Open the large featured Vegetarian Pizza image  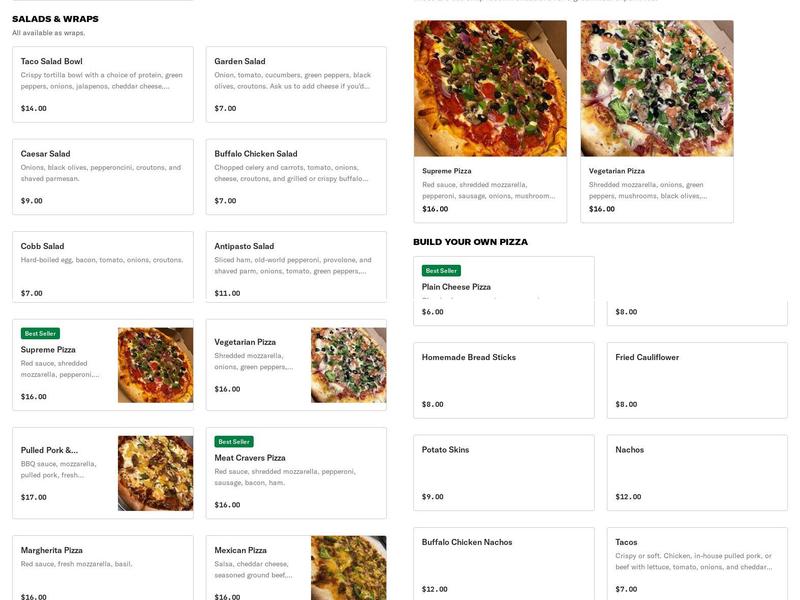click(657, 88)
